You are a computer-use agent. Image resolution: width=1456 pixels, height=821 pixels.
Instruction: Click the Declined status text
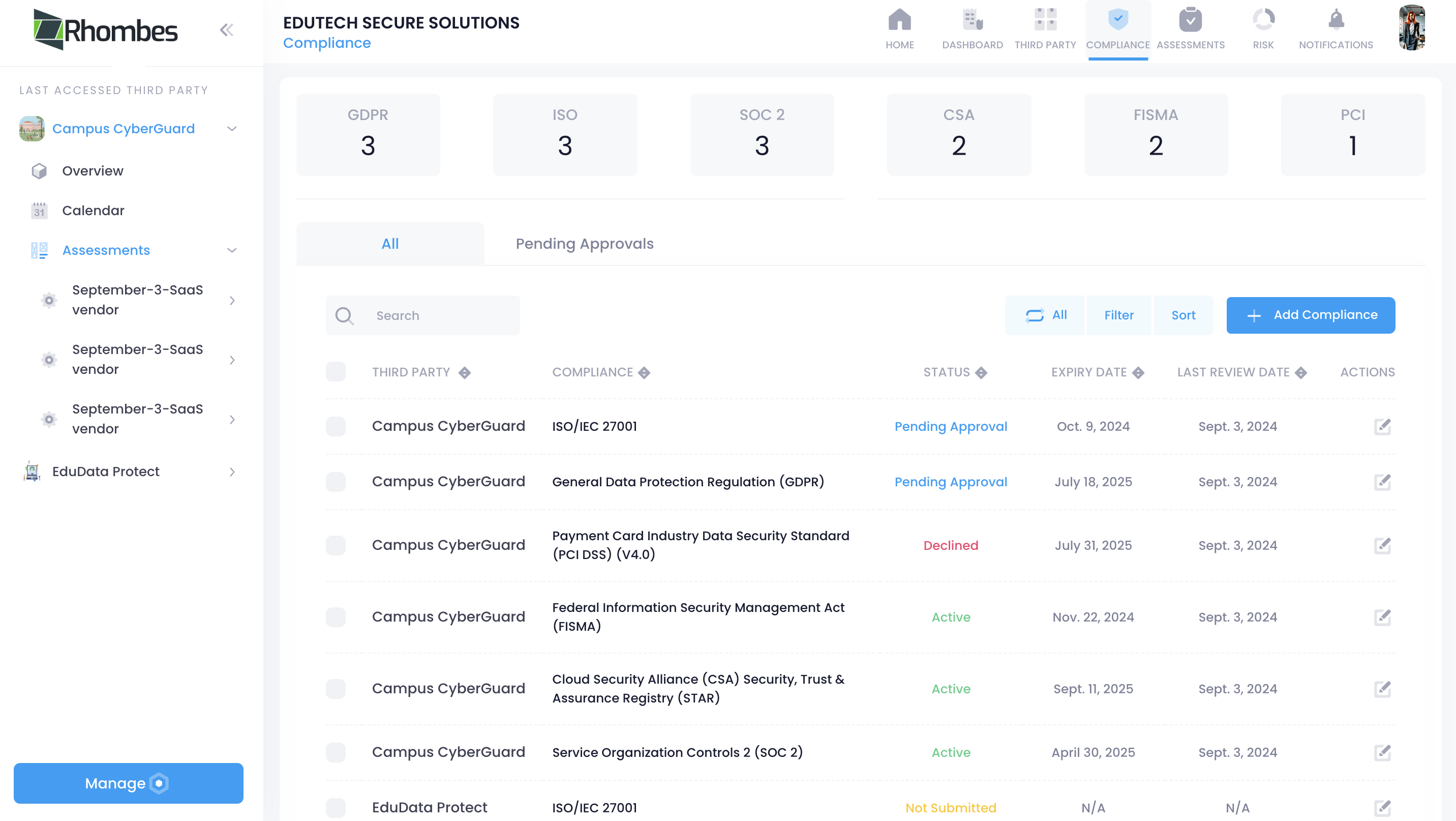click(951, 545)
